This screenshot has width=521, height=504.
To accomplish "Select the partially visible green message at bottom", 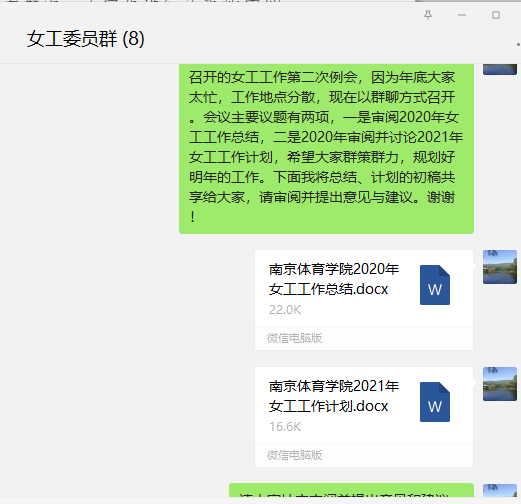I will click(x=351, y=490).
